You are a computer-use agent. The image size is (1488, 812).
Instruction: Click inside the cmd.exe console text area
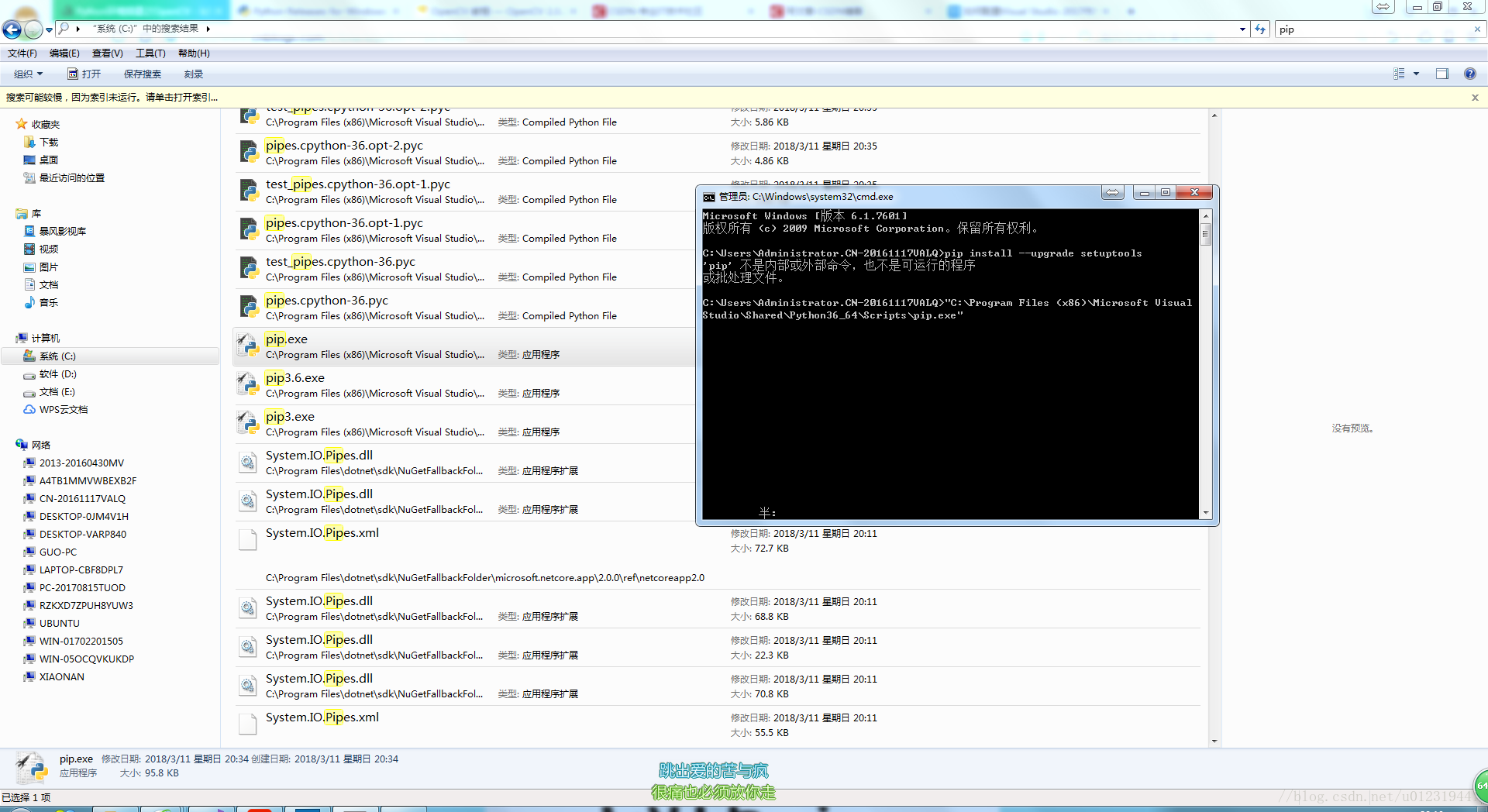tap(951, 364)
